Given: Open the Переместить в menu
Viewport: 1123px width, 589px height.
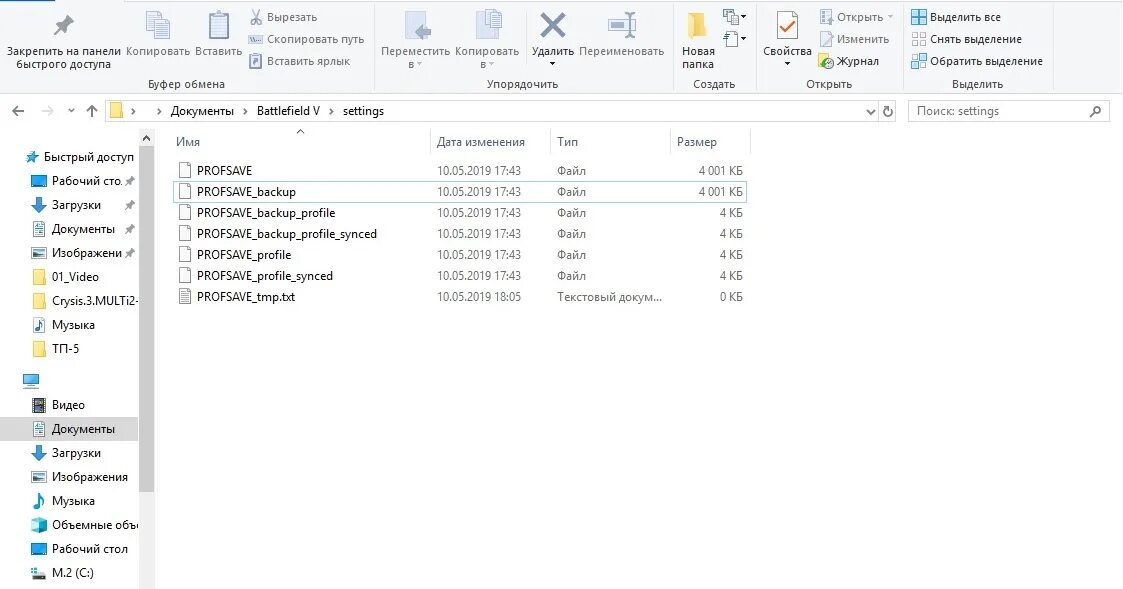Looking at the screenshot, I should click(415, 41).
